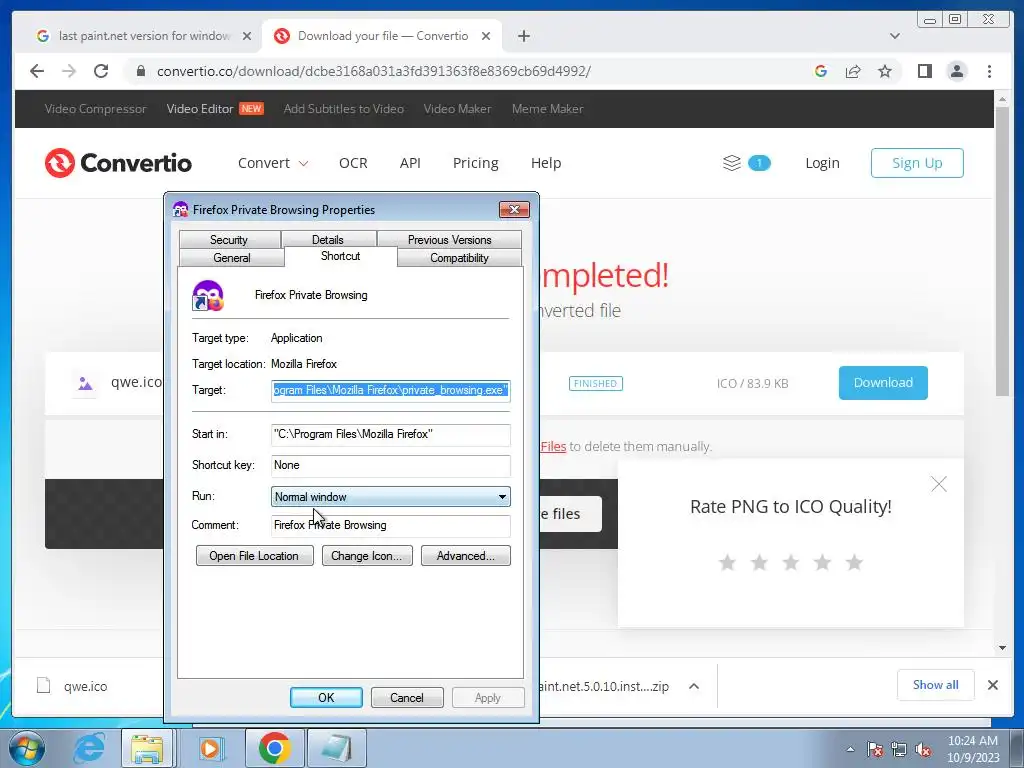Click the Google icon in address bar
The width and height of the screenshot is (1024, 768).
821,71
